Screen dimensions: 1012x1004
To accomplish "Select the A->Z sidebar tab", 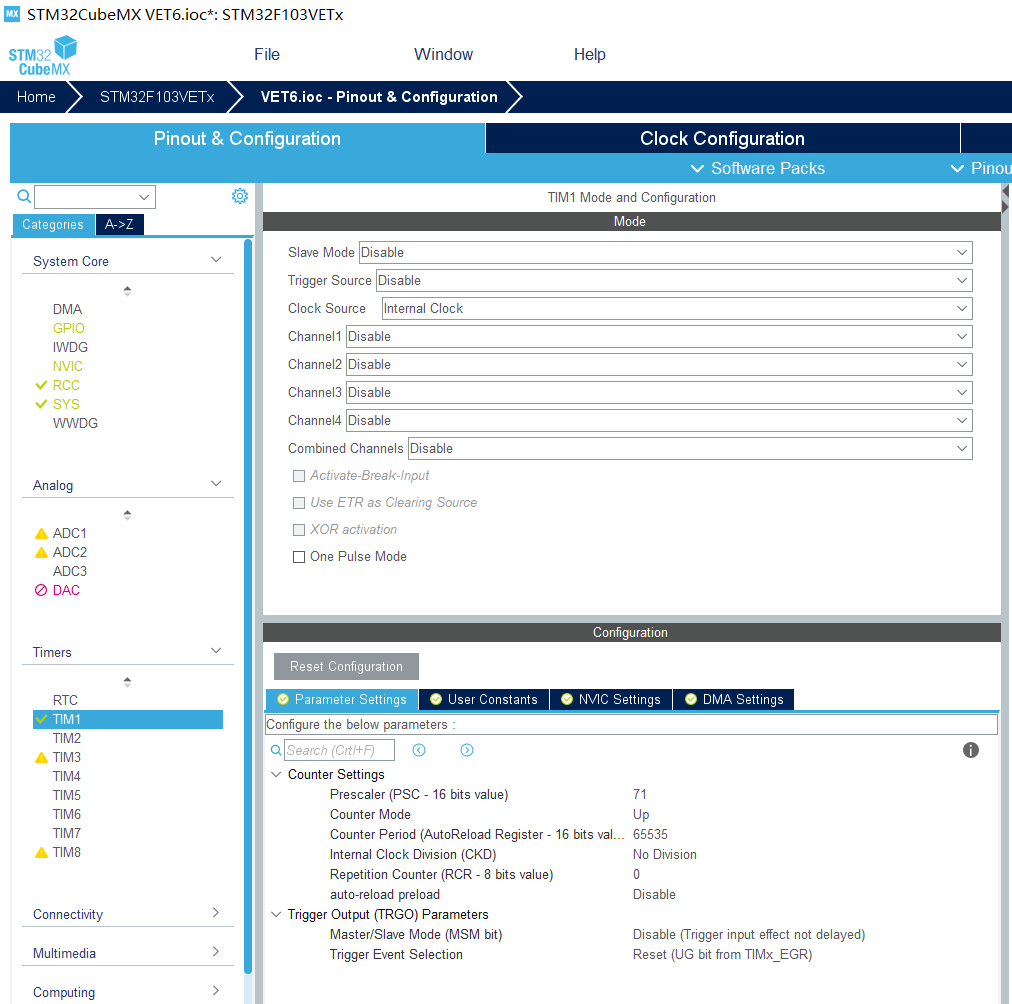I will coord(119,225).
